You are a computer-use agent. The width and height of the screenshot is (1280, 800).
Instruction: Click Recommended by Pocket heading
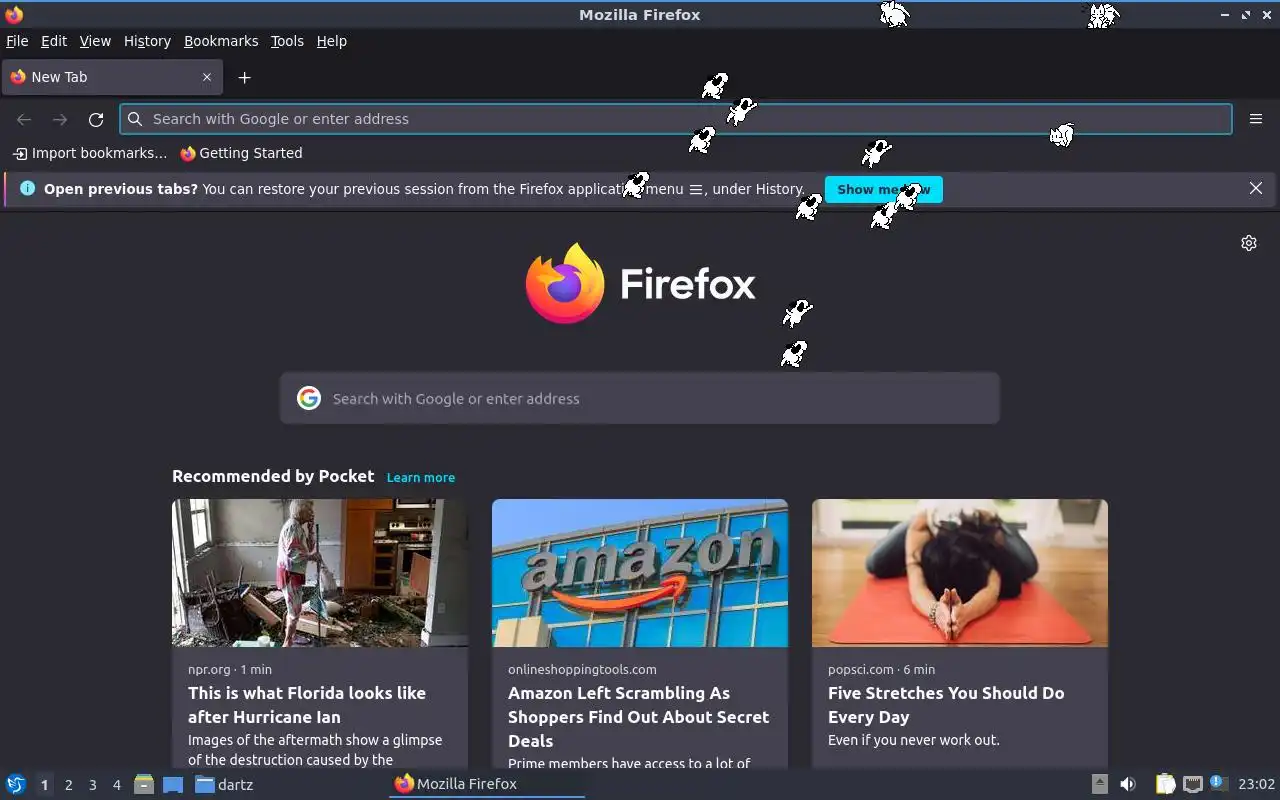point(273,476)
